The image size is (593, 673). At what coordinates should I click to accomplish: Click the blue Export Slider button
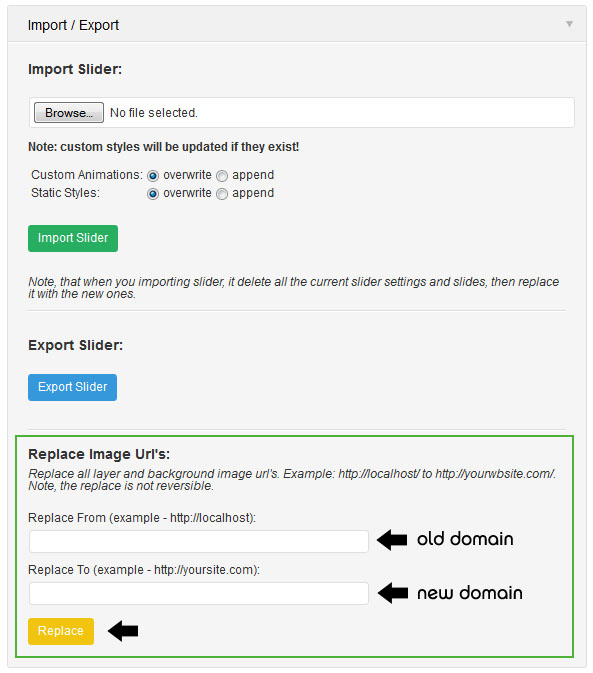(x=73, y=387)
